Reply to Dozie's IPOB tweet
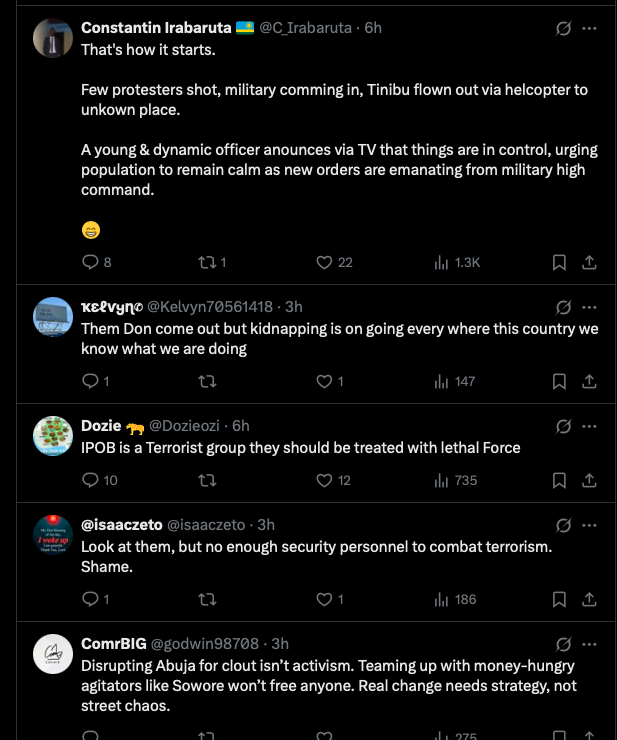617x740 pixels. [x=90, y=480]
